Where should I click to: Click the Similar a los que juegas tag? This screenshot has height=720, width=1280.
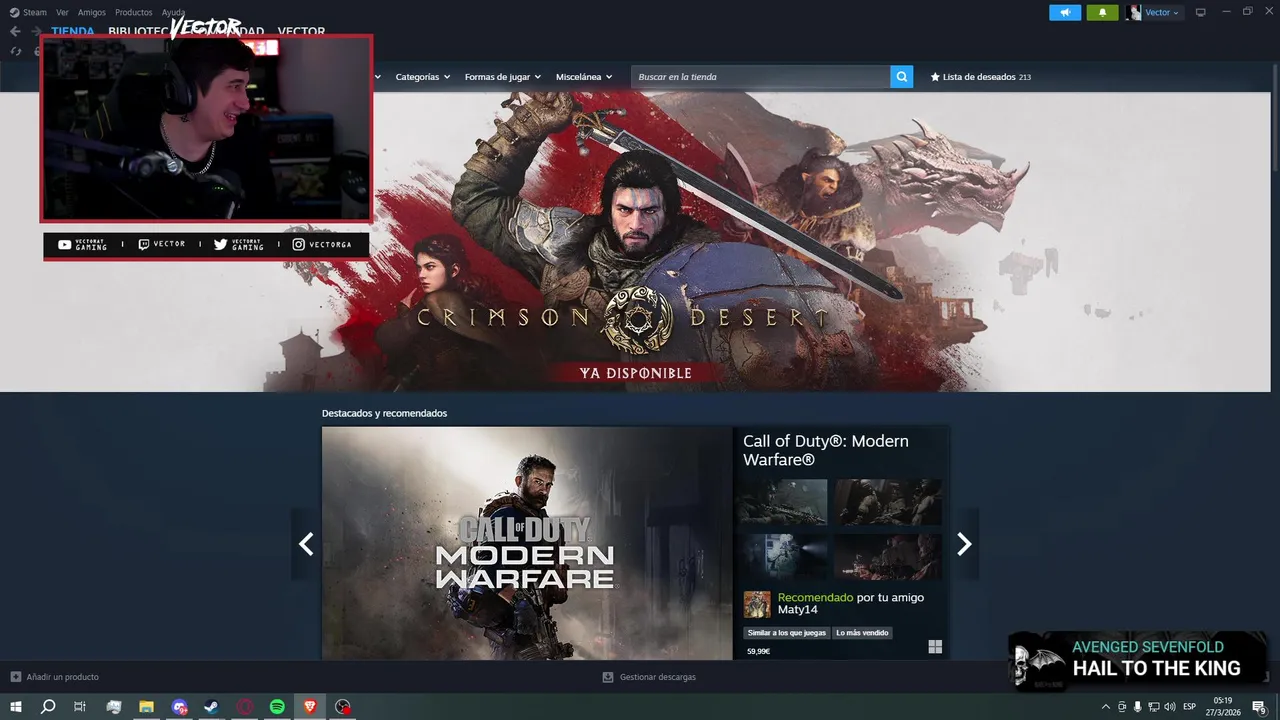point(787,633)
